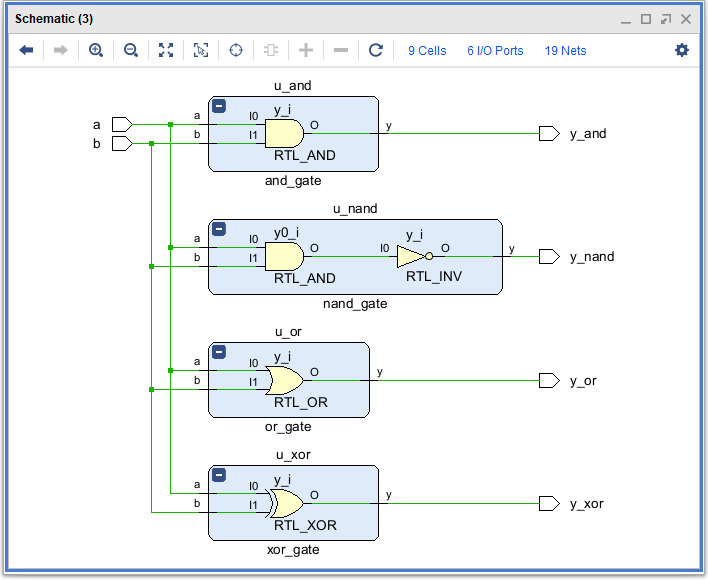Open the 9 Cells link
Image resolution: width=708 pixels, height=580 pixels.
[x=427, y=51]
